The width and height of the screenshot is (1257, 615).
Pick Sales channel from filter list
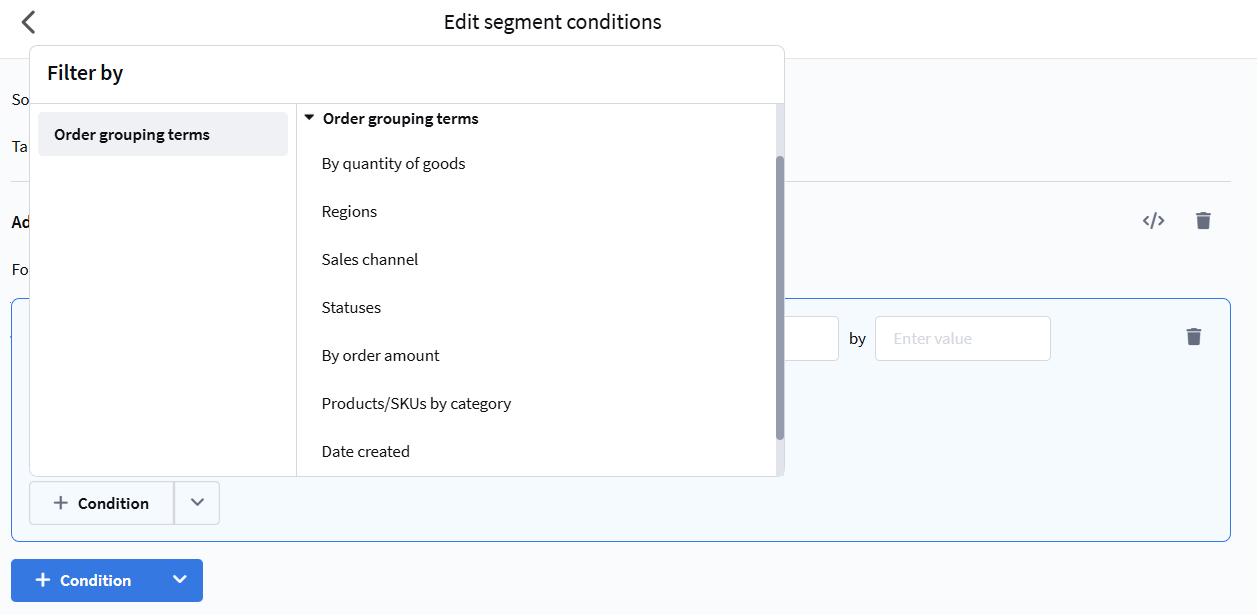point(369,259)
